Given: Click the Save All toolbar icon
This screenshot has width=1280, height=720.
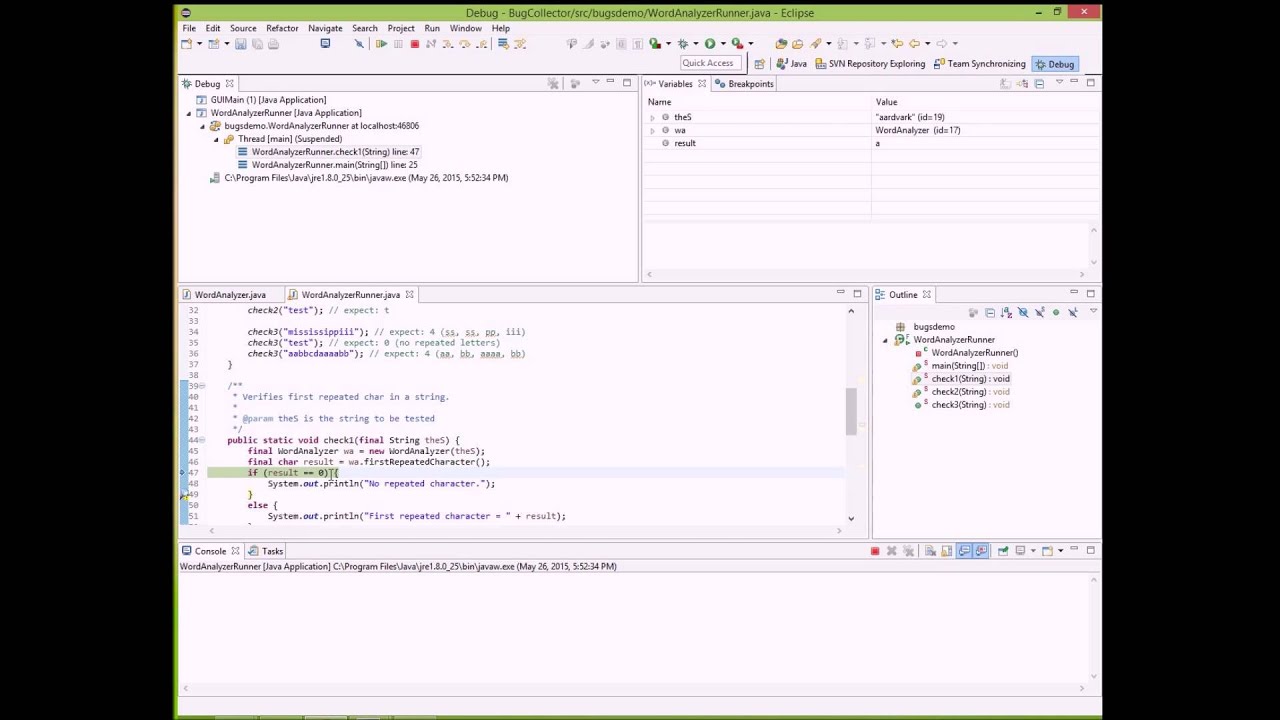Looking at the screenshot, I should 257,43.
